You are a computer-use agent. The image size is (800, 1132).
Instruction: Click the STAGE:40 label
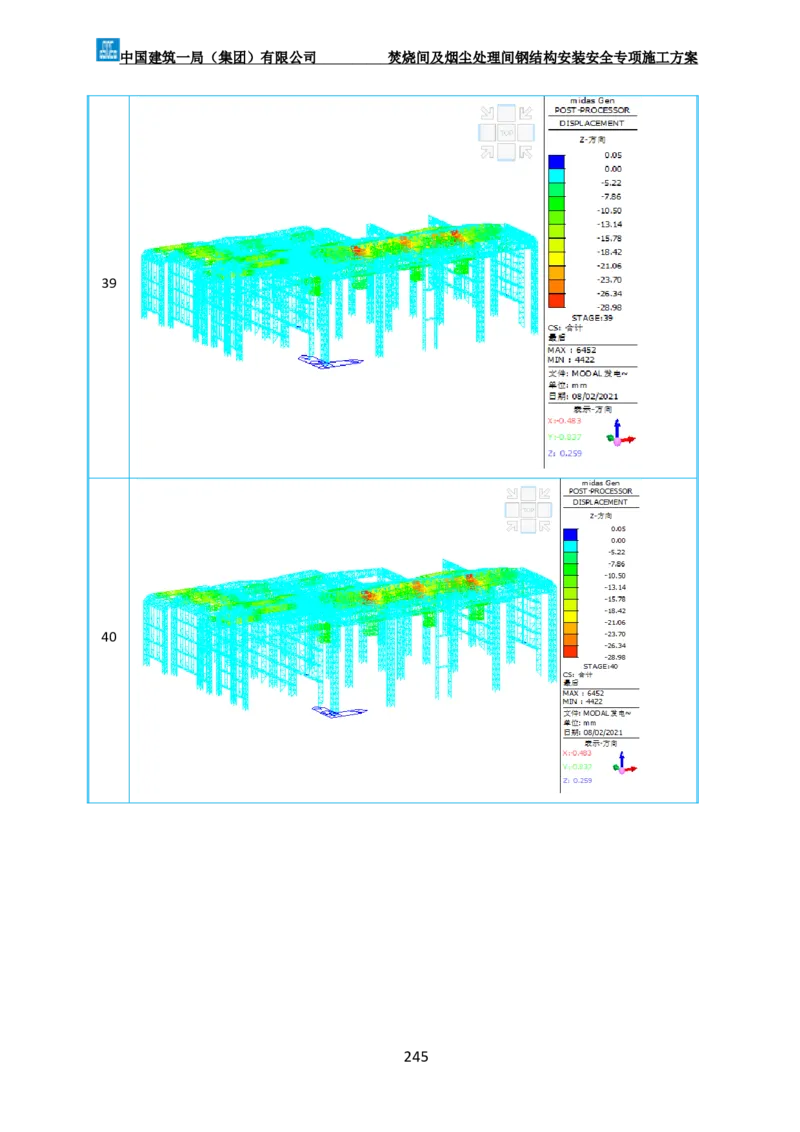tap(600, 665)
